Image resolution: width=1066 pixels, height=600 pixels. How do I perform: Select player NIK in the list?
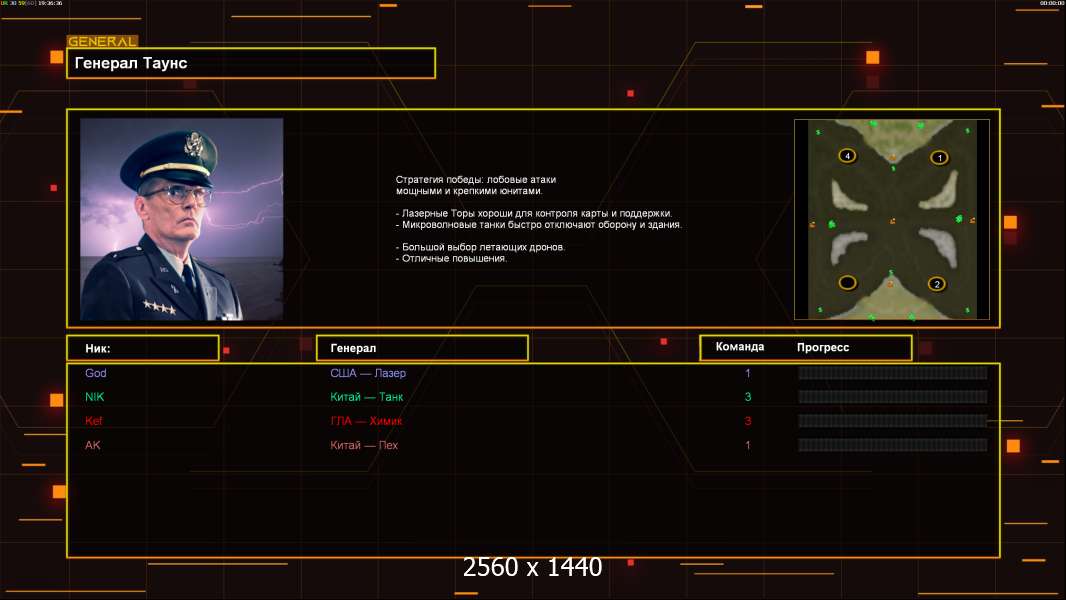[x=94, y=397]
